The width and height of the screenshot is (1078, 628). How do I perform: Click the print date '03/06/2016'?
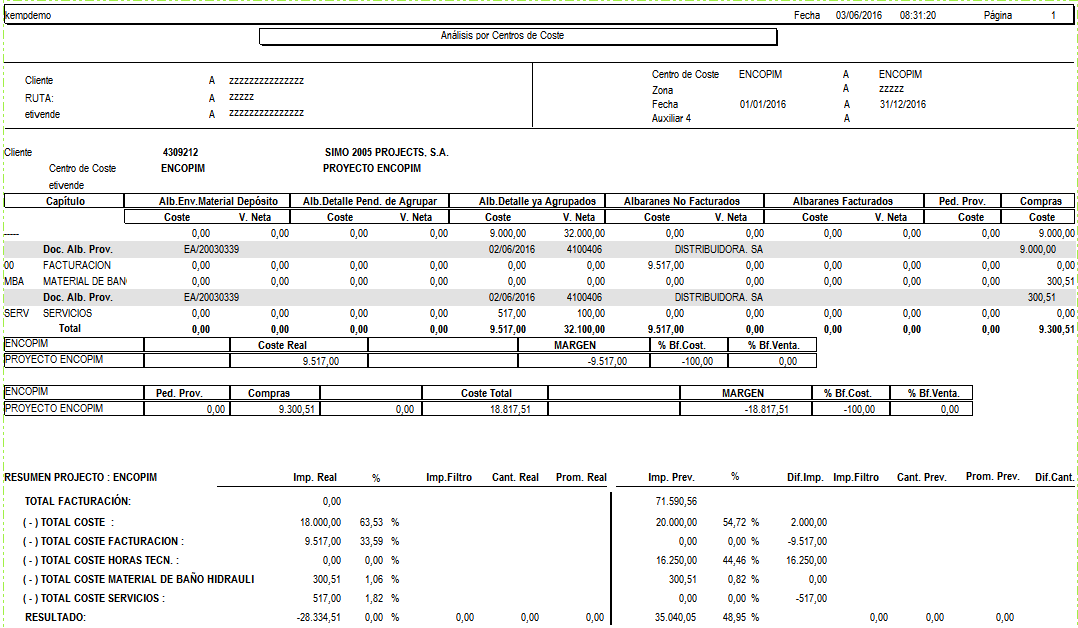(859, 15)
